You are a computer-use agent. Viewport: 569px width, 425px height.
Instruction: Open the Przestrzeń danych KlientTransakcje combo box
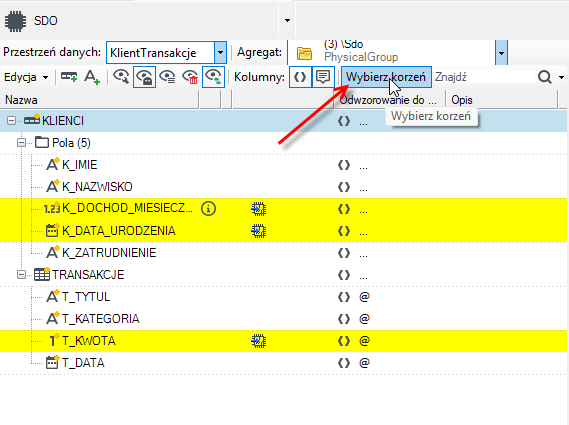tap(166, 53)
